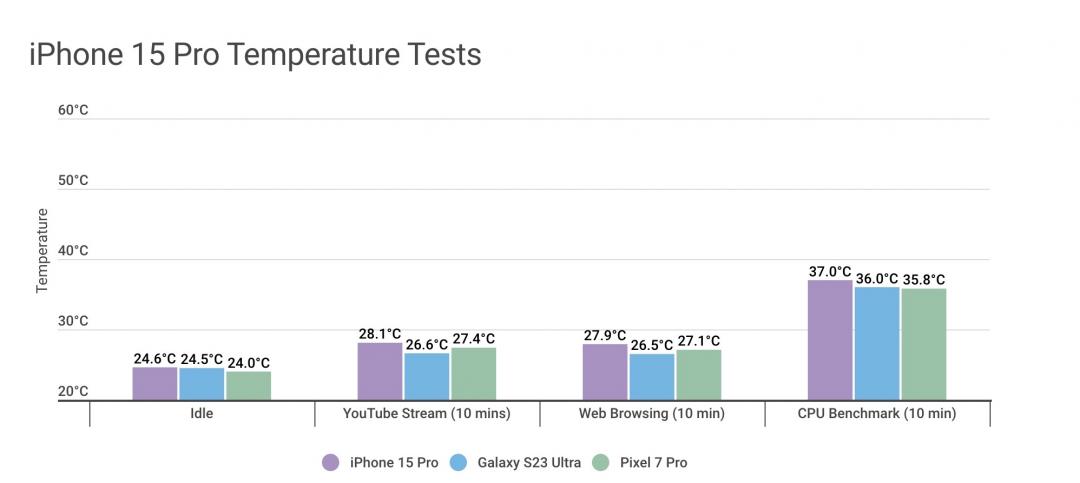The width and height of the screenshot is (1080, 483).
Task: Click the 27.4°C Pixel YouTube Stream bar
Action: coord(473,374)
